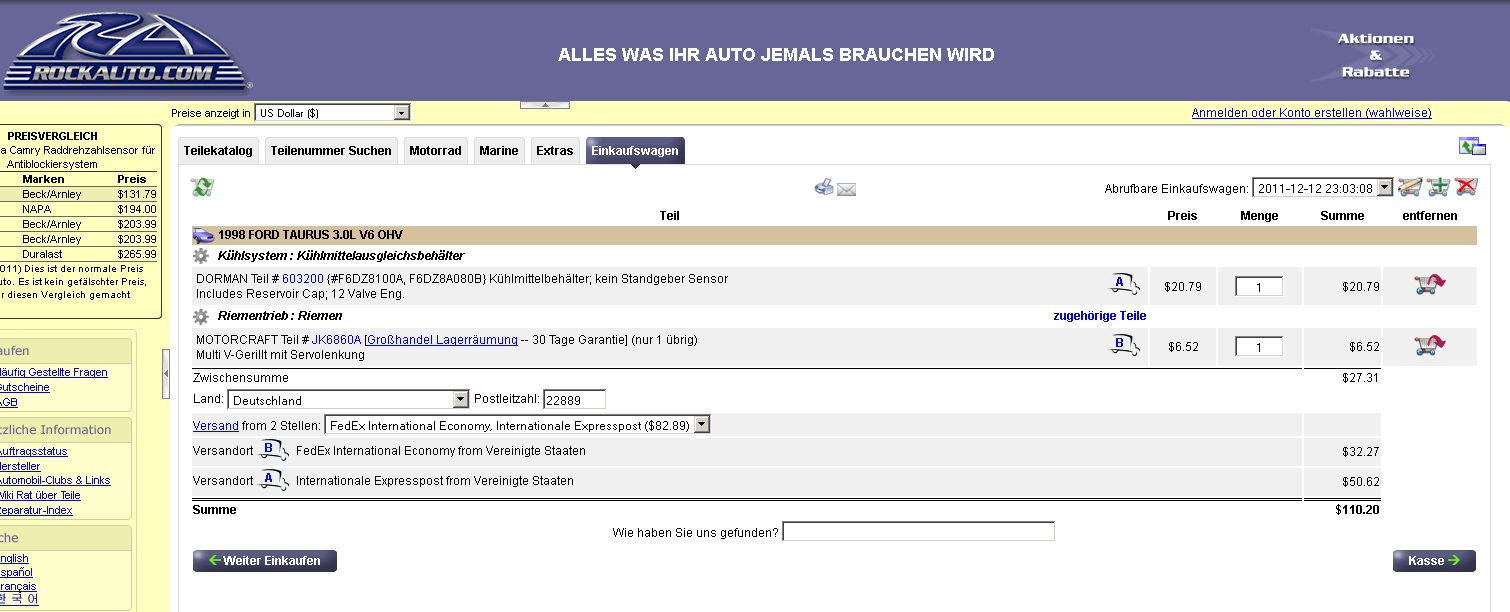
Task: Open the saved carts date dropdown
Action: [1323, 188]
